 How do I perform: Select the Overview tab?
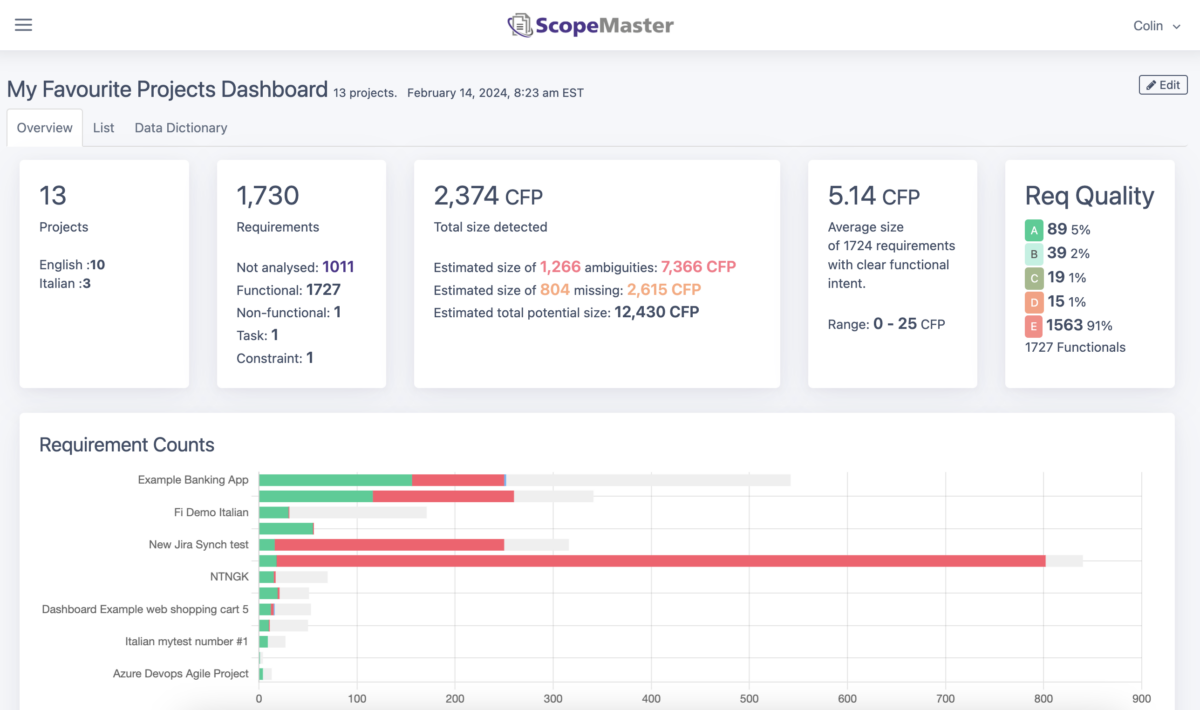(x=44, y=128)
